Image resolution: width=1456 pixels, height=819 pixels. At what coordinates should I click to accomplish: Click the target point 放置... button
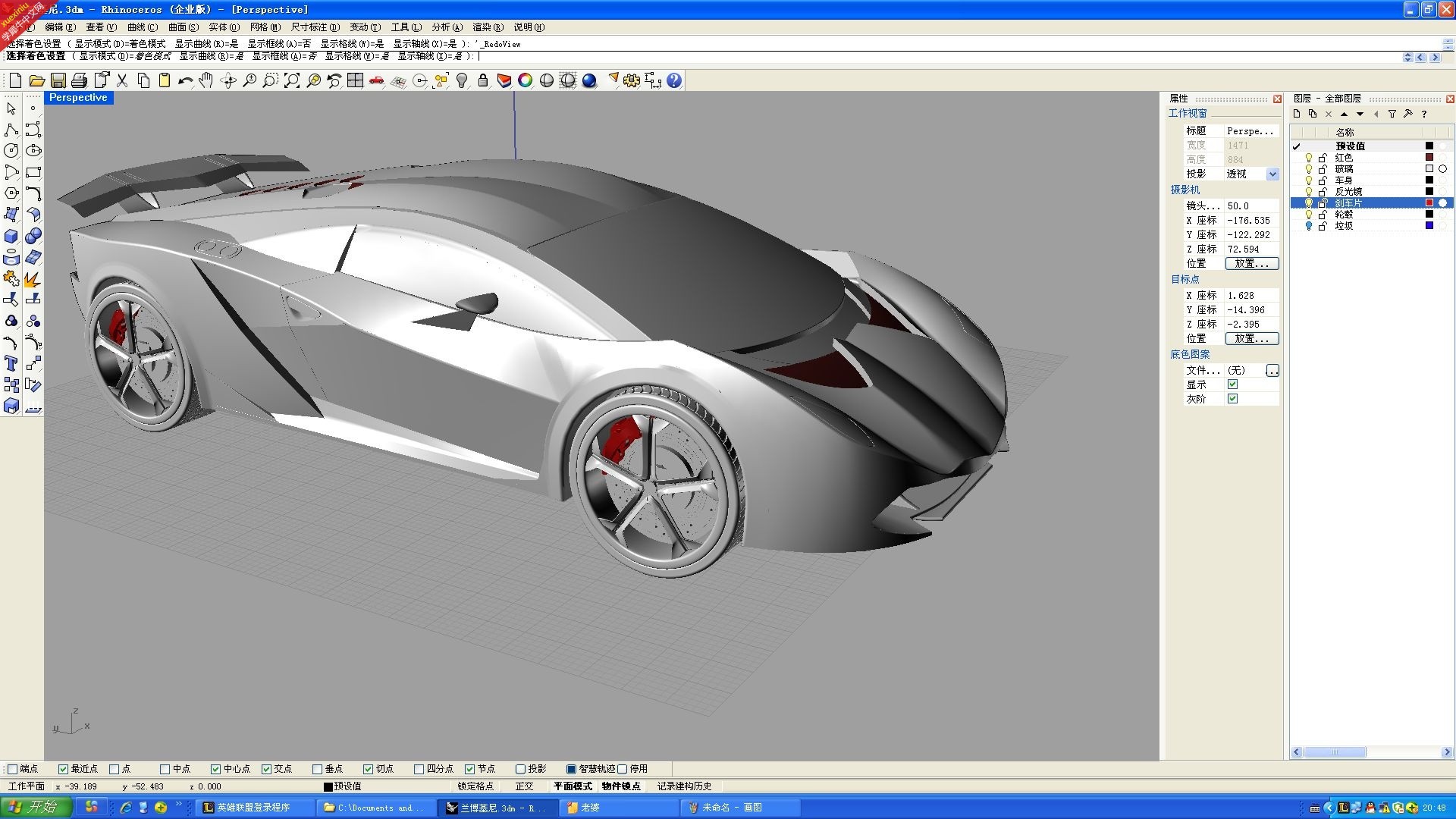point(1252,339)
